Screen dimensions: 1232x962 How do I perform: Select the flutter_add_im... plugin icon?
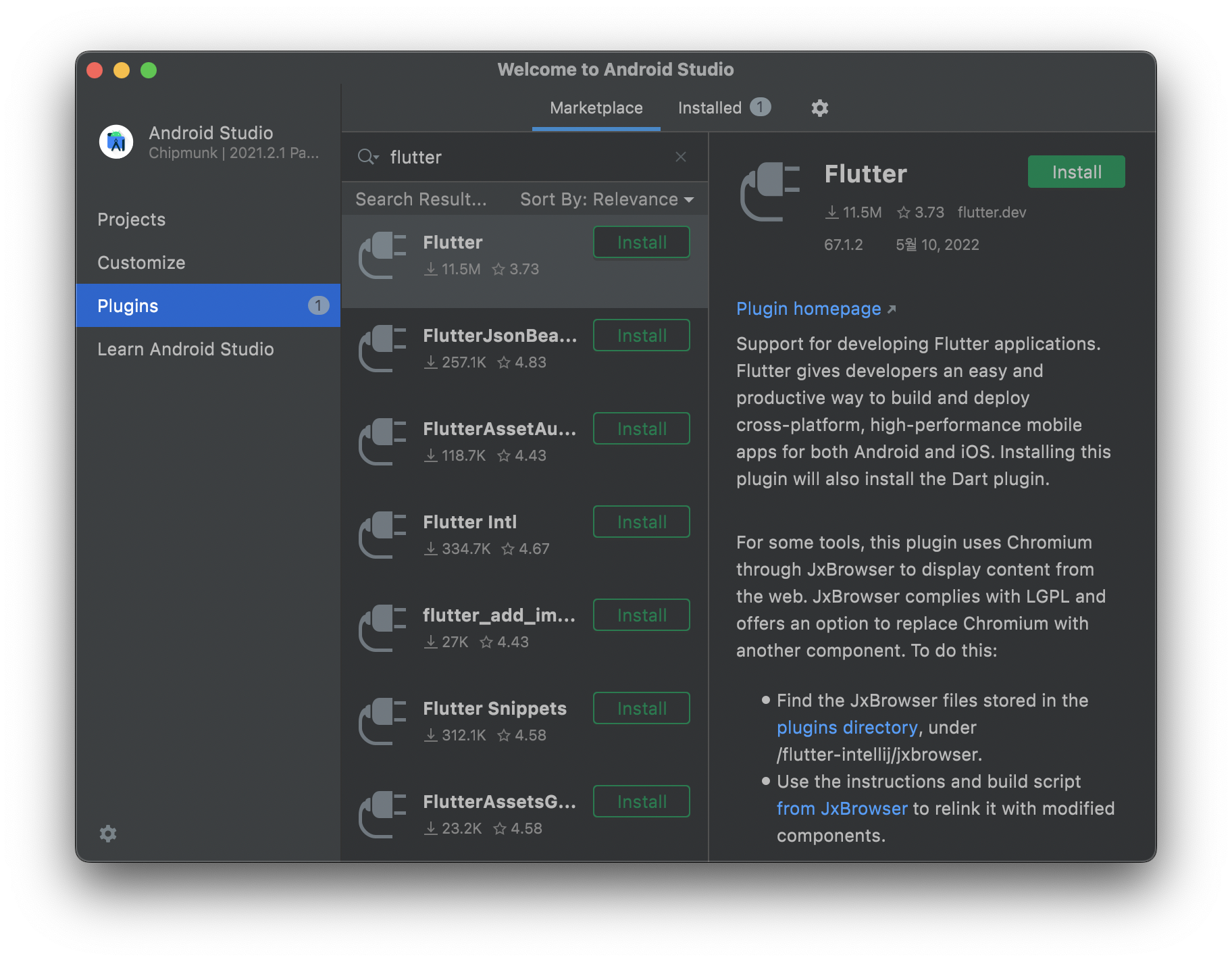[x=382, y=628]
